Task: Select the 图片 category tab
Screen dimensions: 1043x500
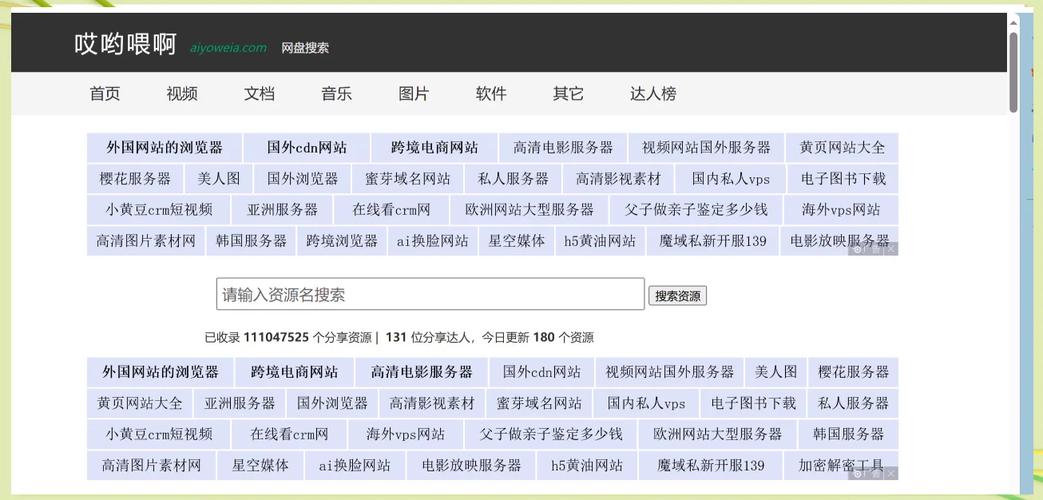Action: tap(414, 94)
